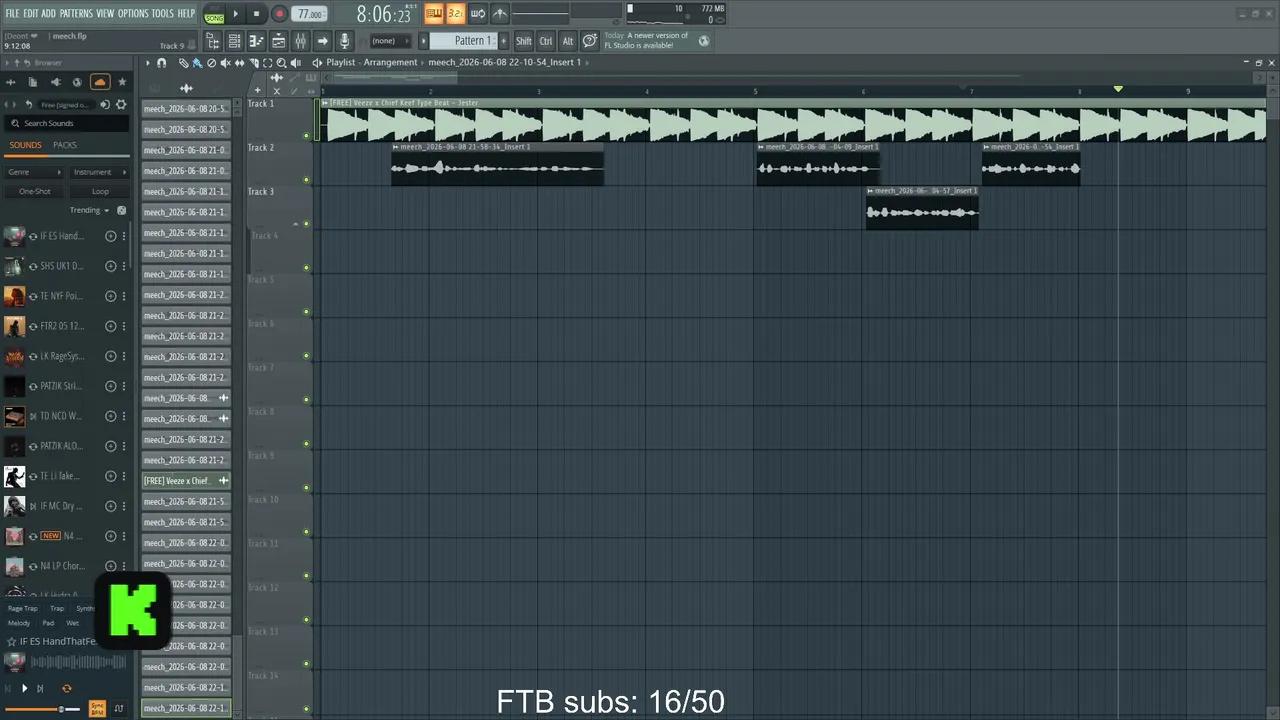Click the newer version of FL Studio notice
1280x720 pixels.
click(658, 41)
